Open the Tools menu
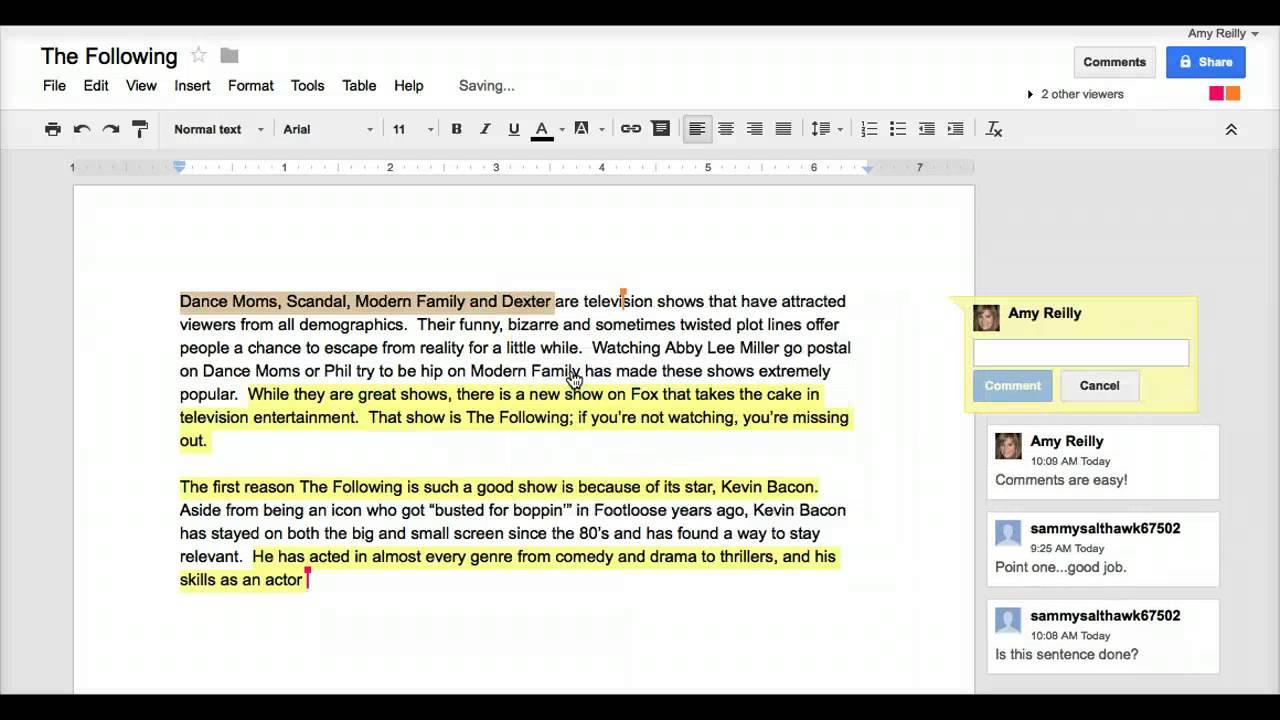 pos(307,86)
